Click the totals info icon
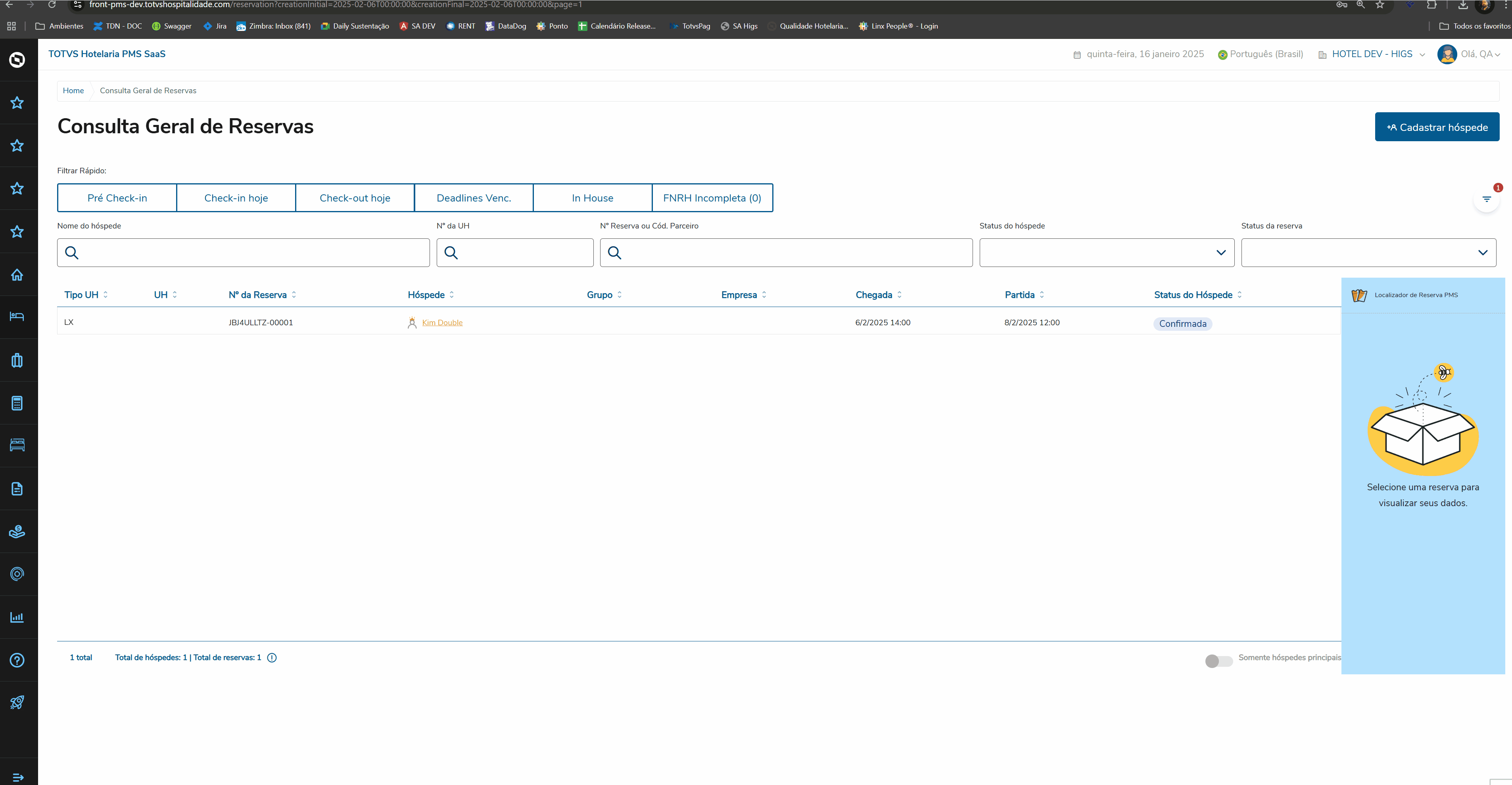The width and height of the screenshot is (1512, 785). click(x=272, y=658)
